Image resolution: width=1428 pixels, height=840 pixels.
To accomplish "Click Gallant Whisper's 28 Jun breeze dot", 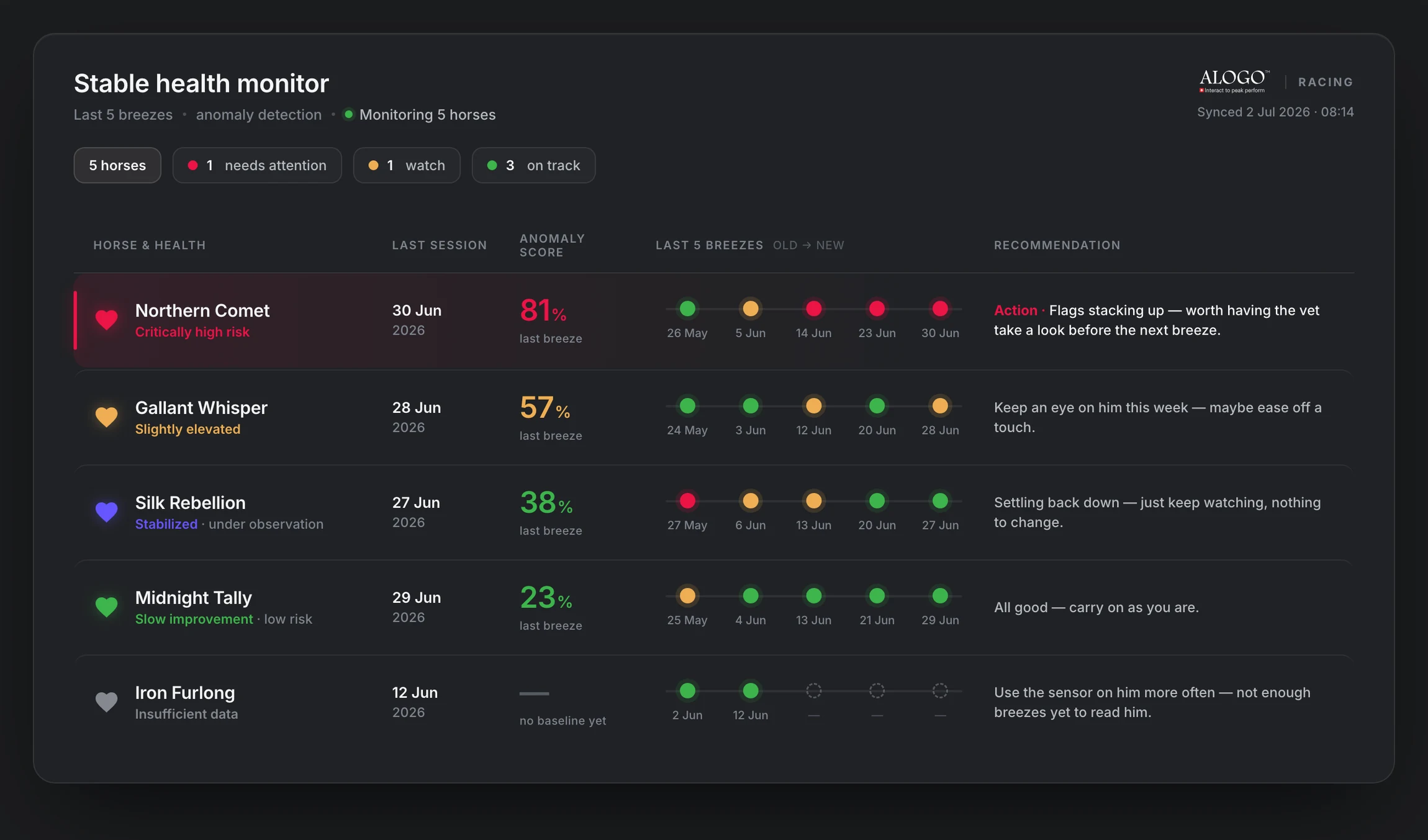I will [941, 406].
